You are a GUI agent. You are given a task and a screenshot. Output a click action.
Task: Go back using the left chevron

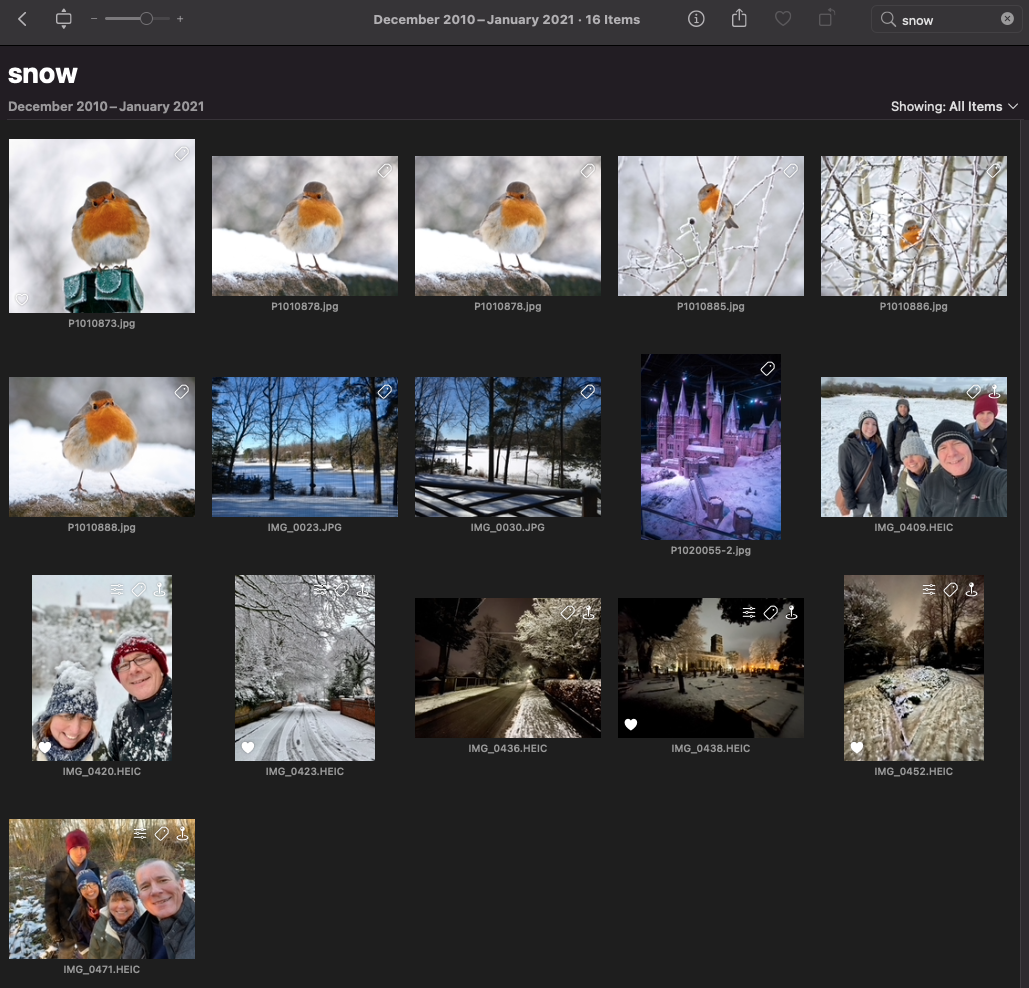[x=22, y=19]
